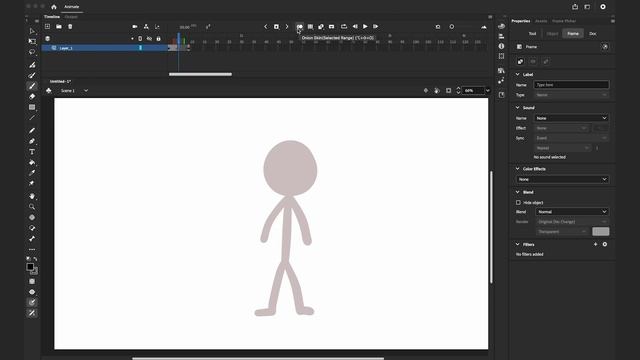
Task: Click the Home icon
Action: coord(53,7)
